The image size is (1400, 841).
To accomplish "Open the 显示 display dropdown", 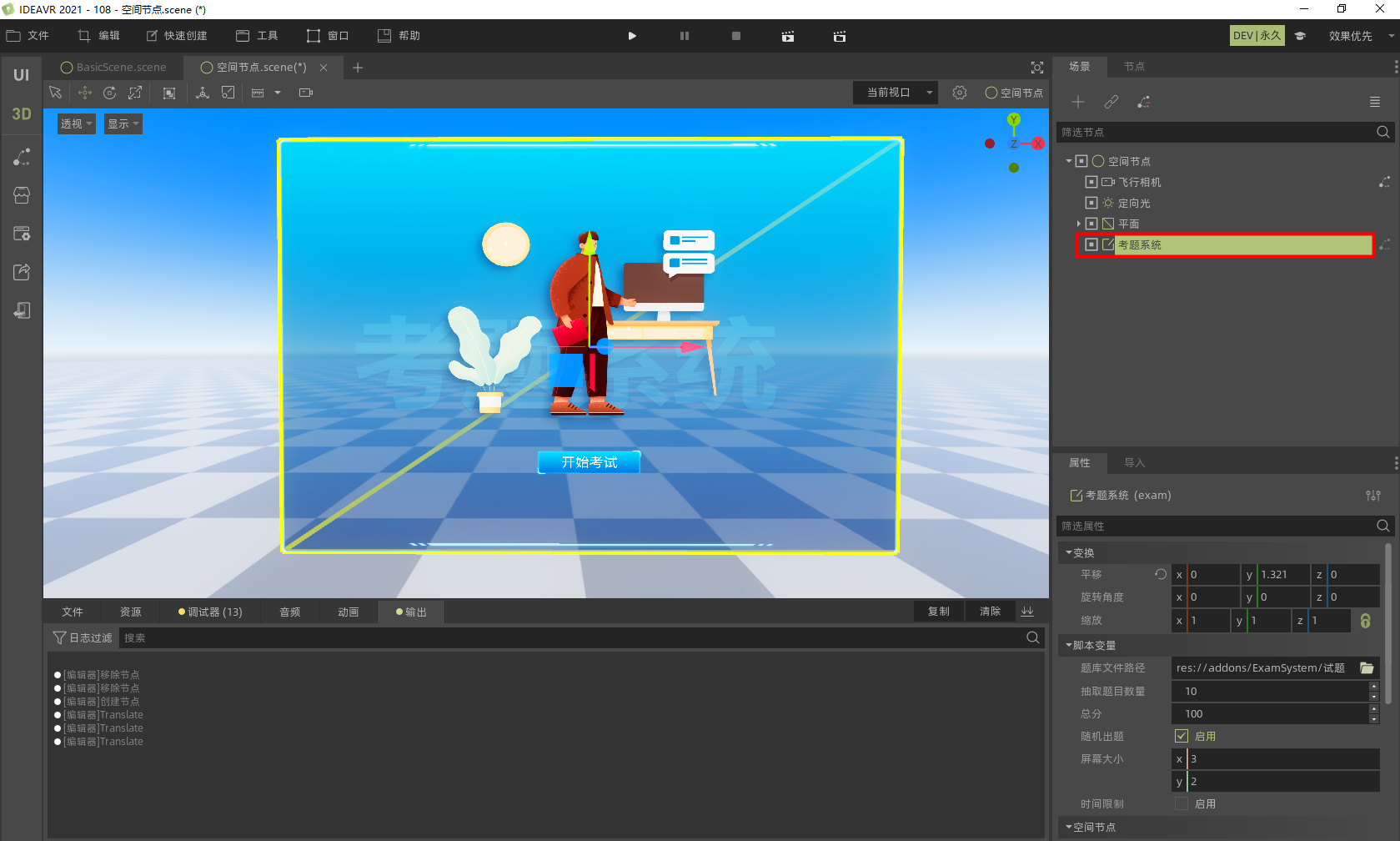I will click(x=123, y=123).
